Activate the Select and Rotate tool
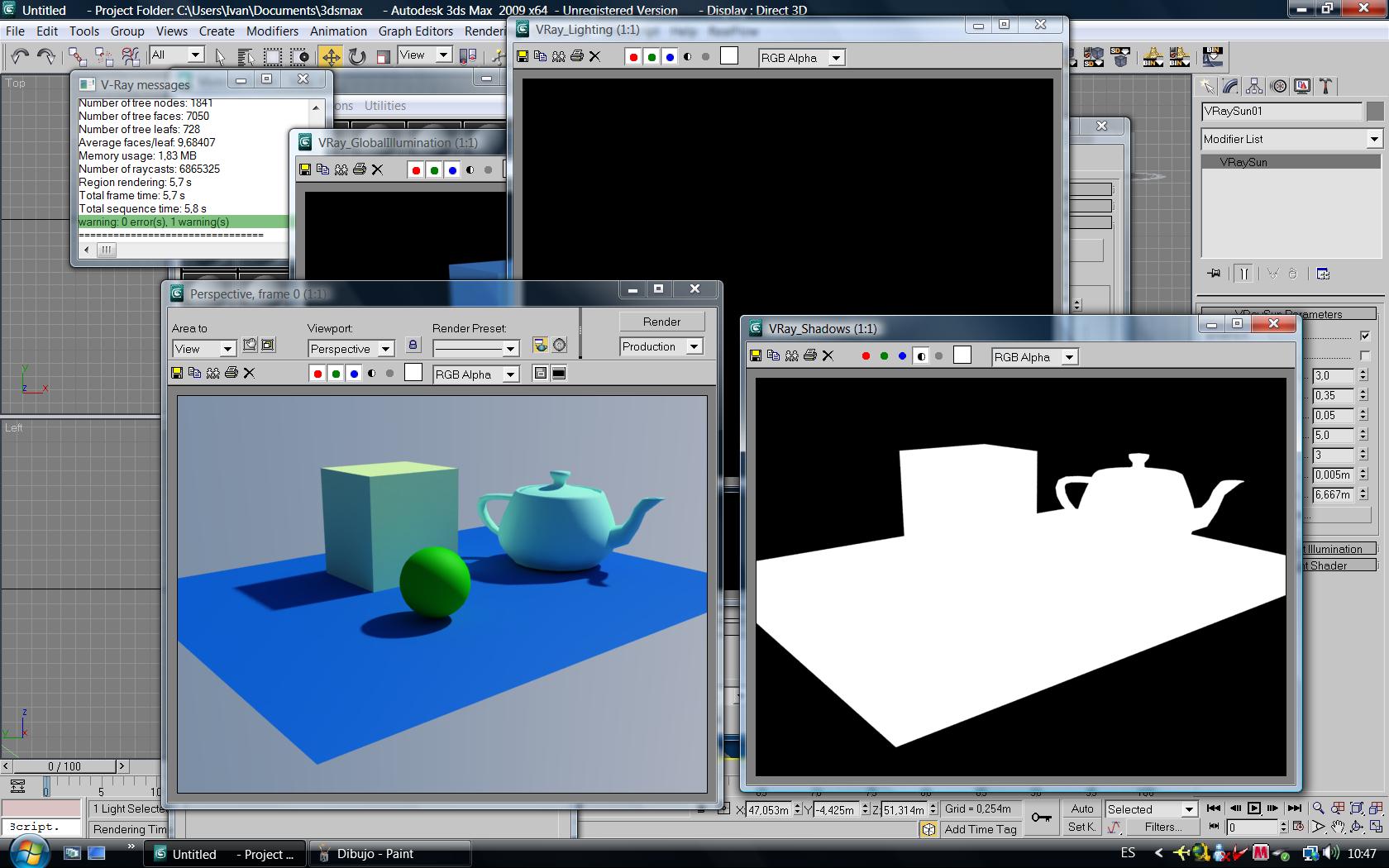The width and height of the screenshot is (1389, 868). coord(357,56)
